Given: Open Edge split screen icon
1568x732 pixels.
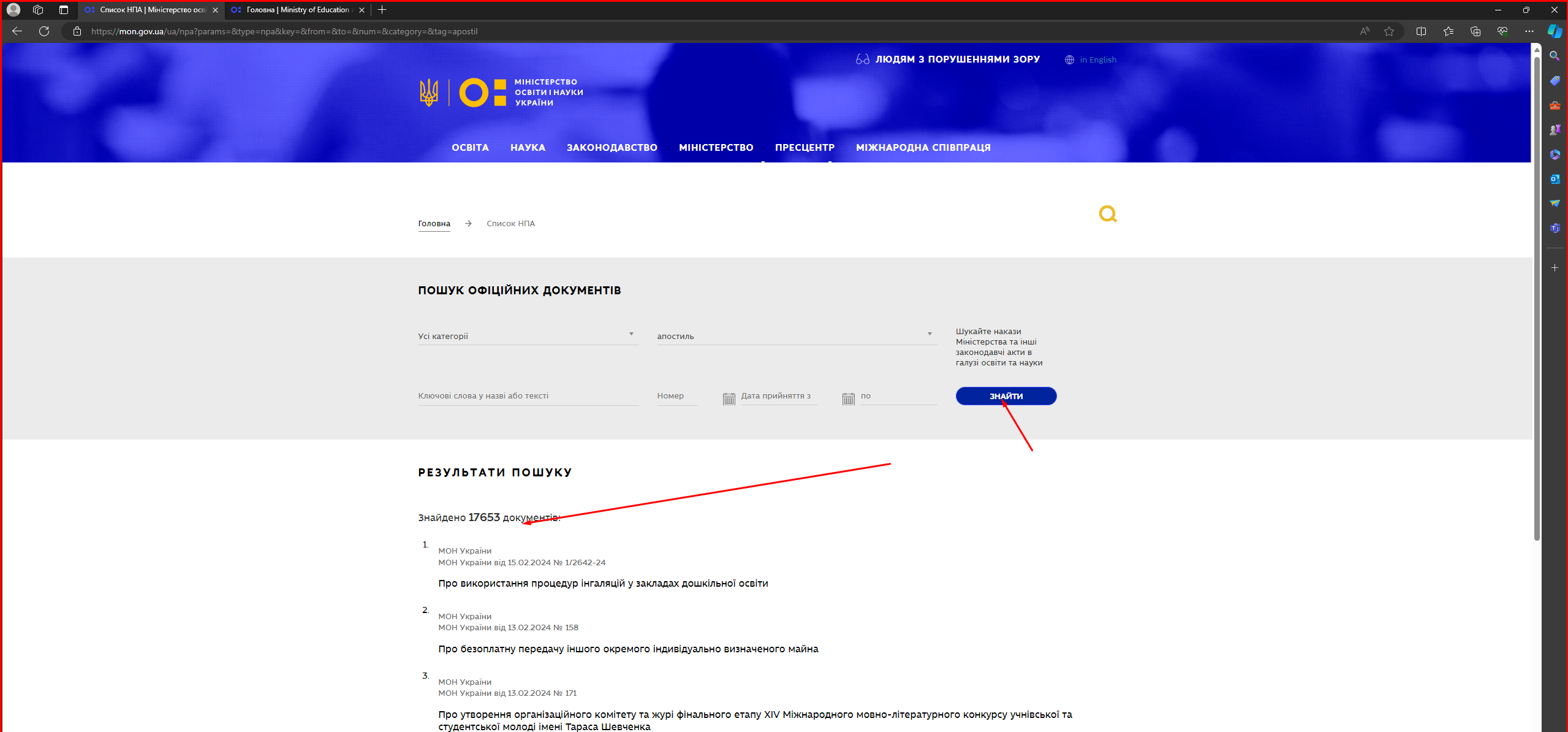Looking at the screenshot, I should tap(1421, 31).
